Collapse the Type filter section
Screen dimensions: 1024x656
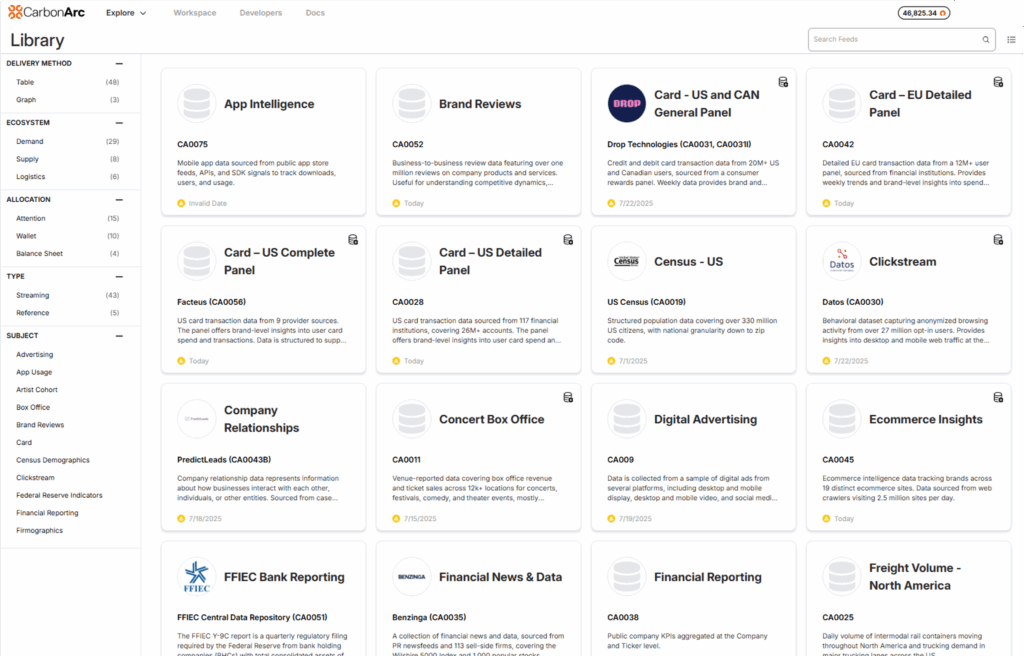tap(119, 277)
